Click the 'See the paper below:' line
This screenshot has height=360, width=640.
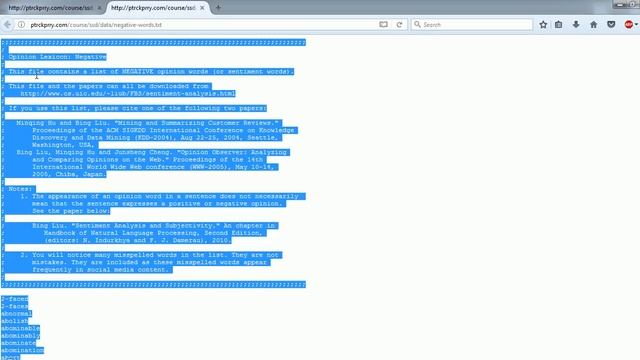coord(71,211)
